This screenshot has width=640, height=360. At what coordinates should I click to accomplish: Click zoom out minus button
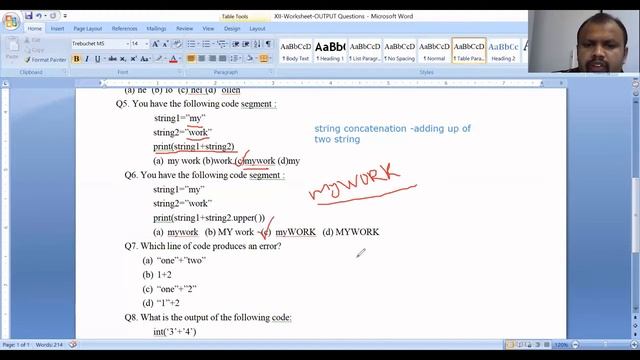576,345
